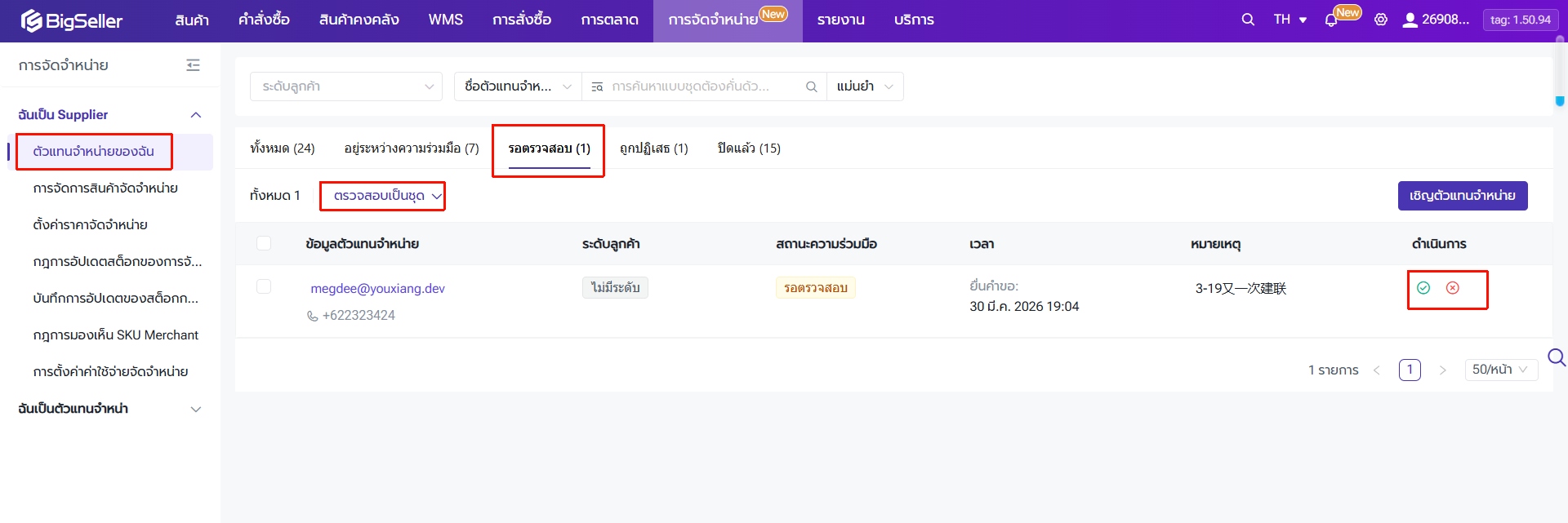
Task: Tick the select-all checkbox in table header
Action: pyautogui.click(x=264, y=243)
